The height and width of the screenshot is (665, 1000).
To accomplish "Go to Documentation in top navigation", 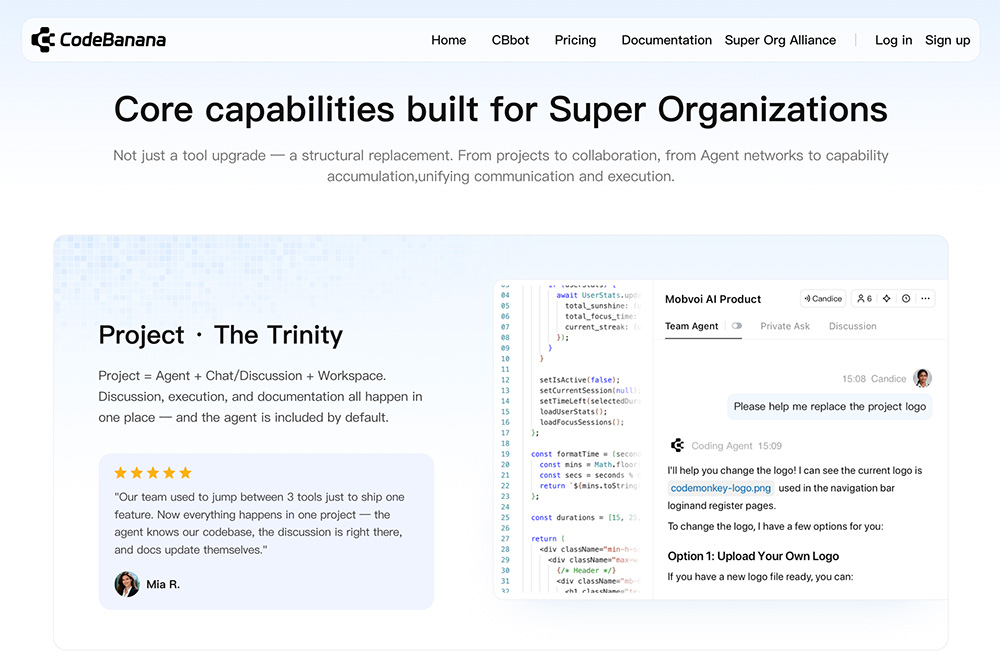I will tap(666, 40).
